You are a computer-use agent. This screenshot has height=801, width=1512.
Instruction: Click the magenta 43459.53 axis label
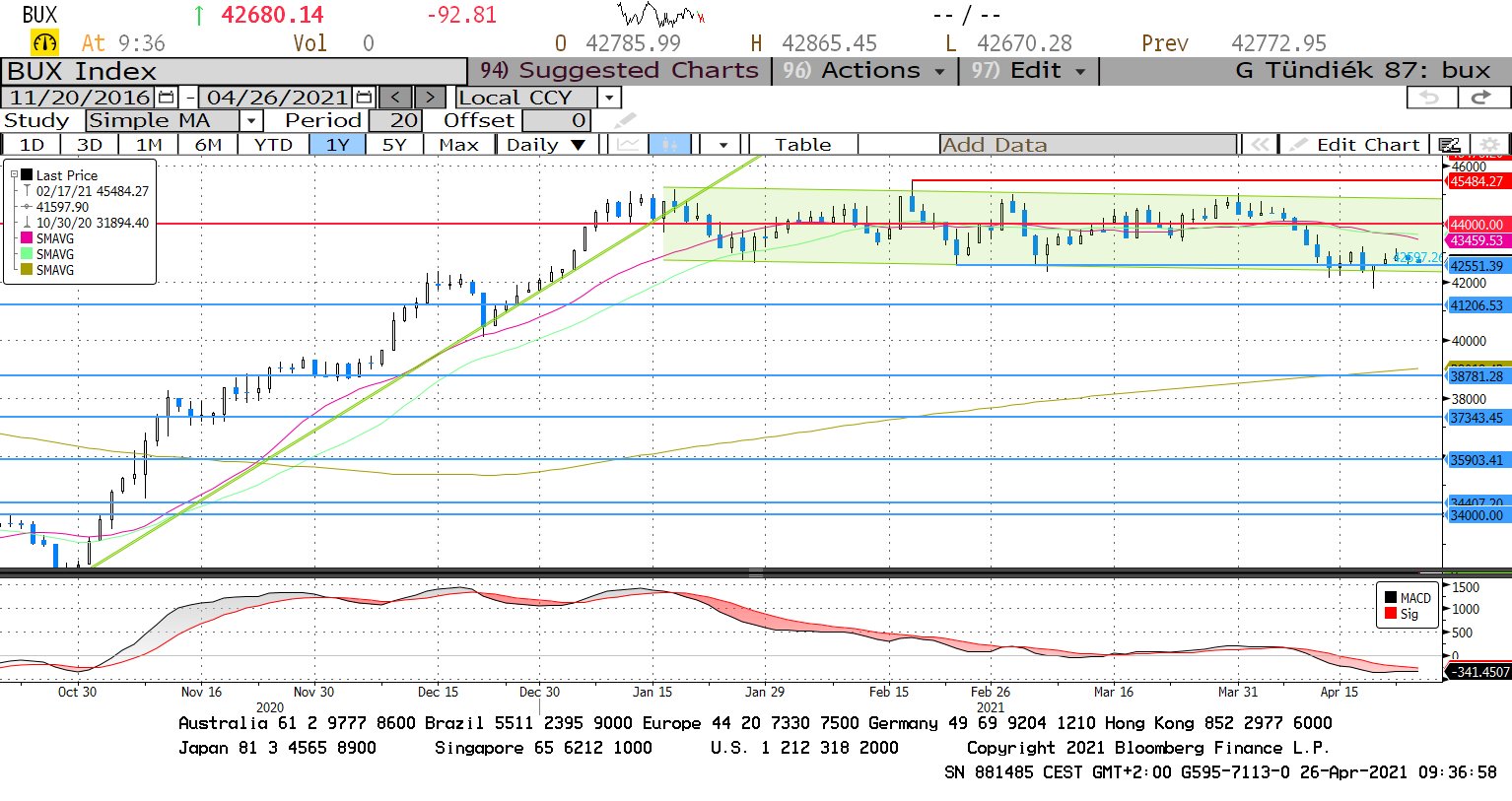coord(1477,240)
